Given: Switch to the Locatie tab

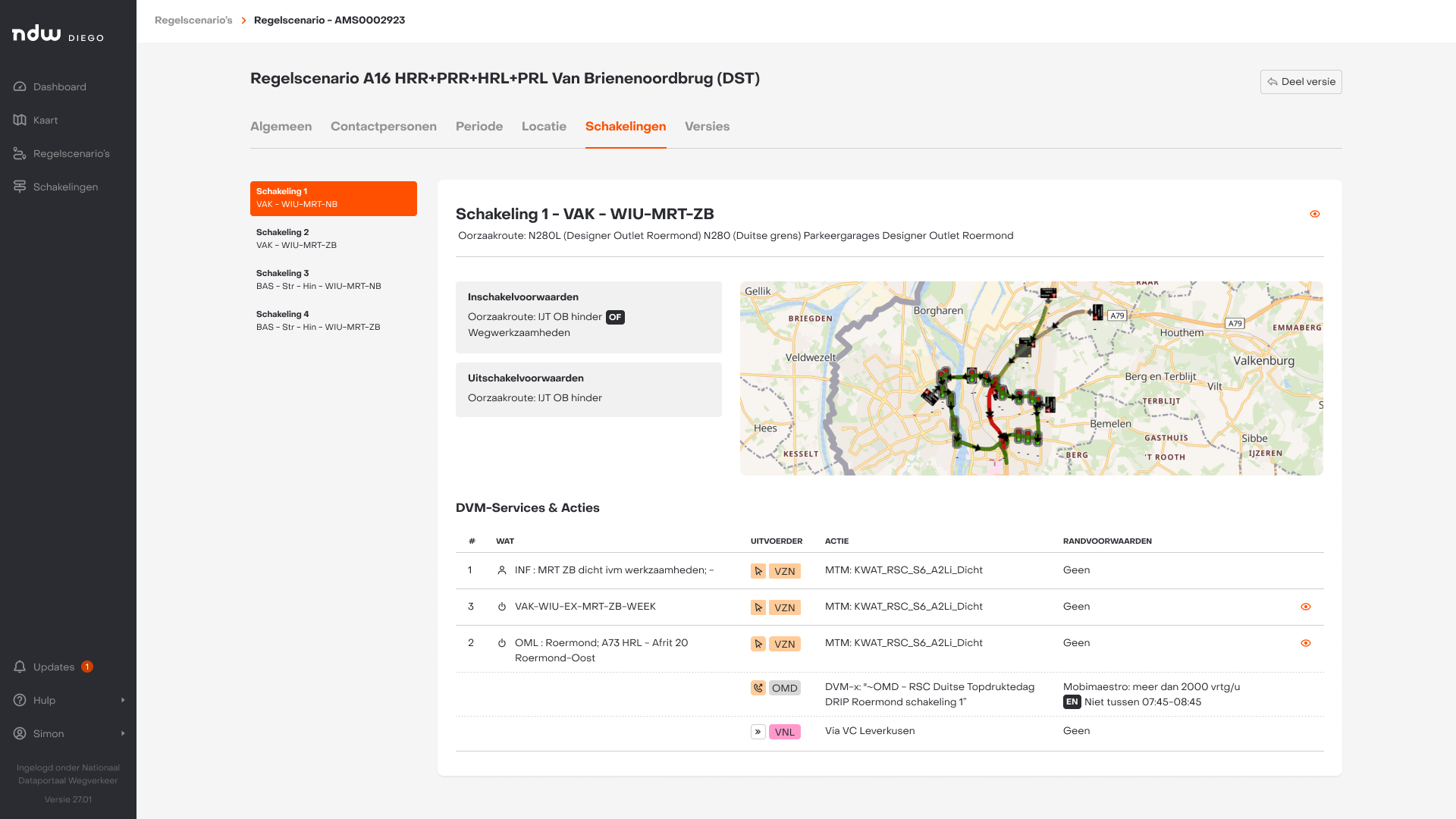Looking at the screenshot, I should pos(544,126).
